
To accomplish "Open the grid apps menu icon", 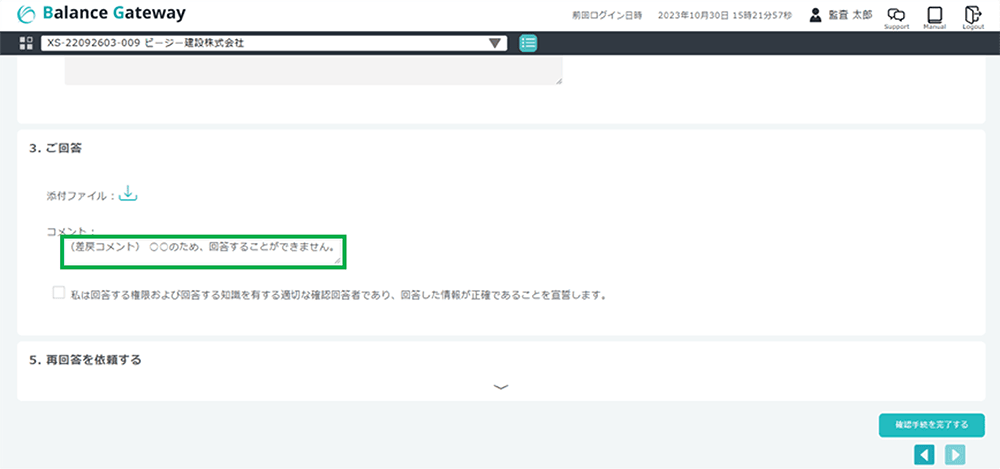I will click(x=26, y=43).
